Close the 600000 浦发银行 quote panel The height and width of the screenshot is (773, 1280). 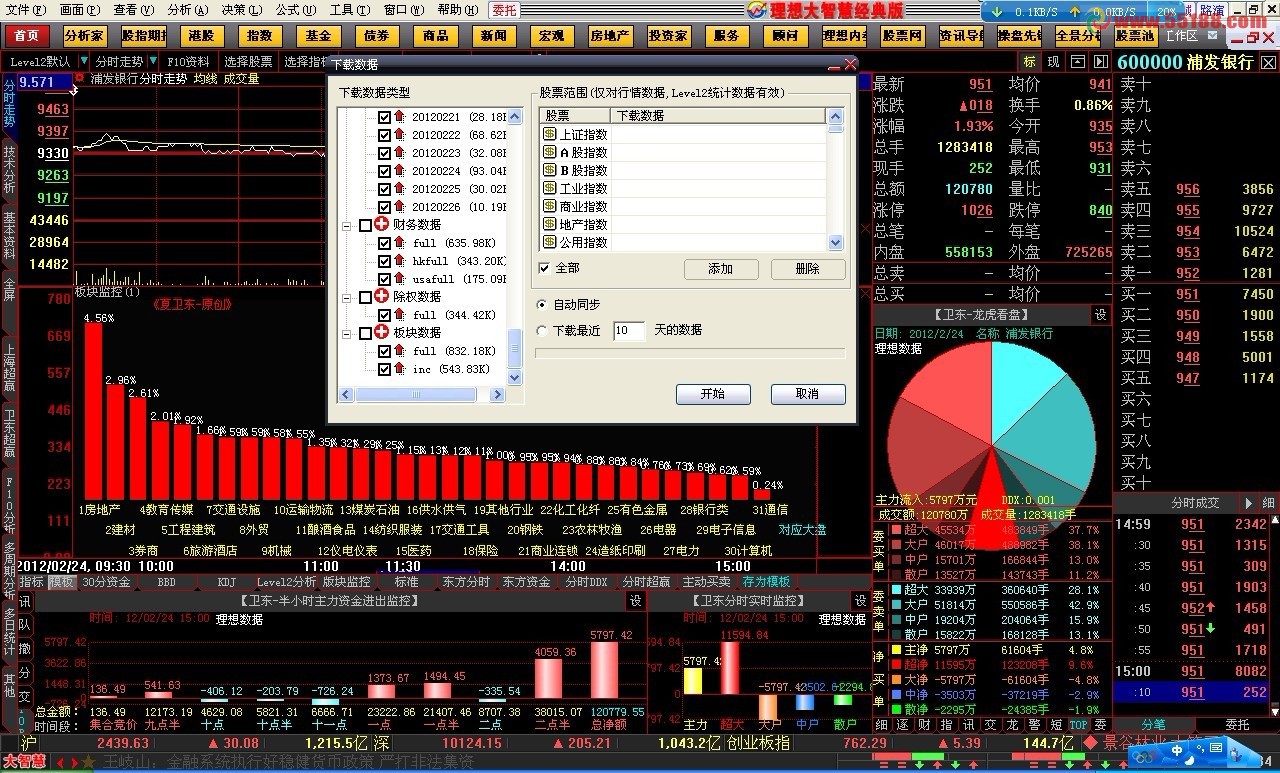[1267, 62]
